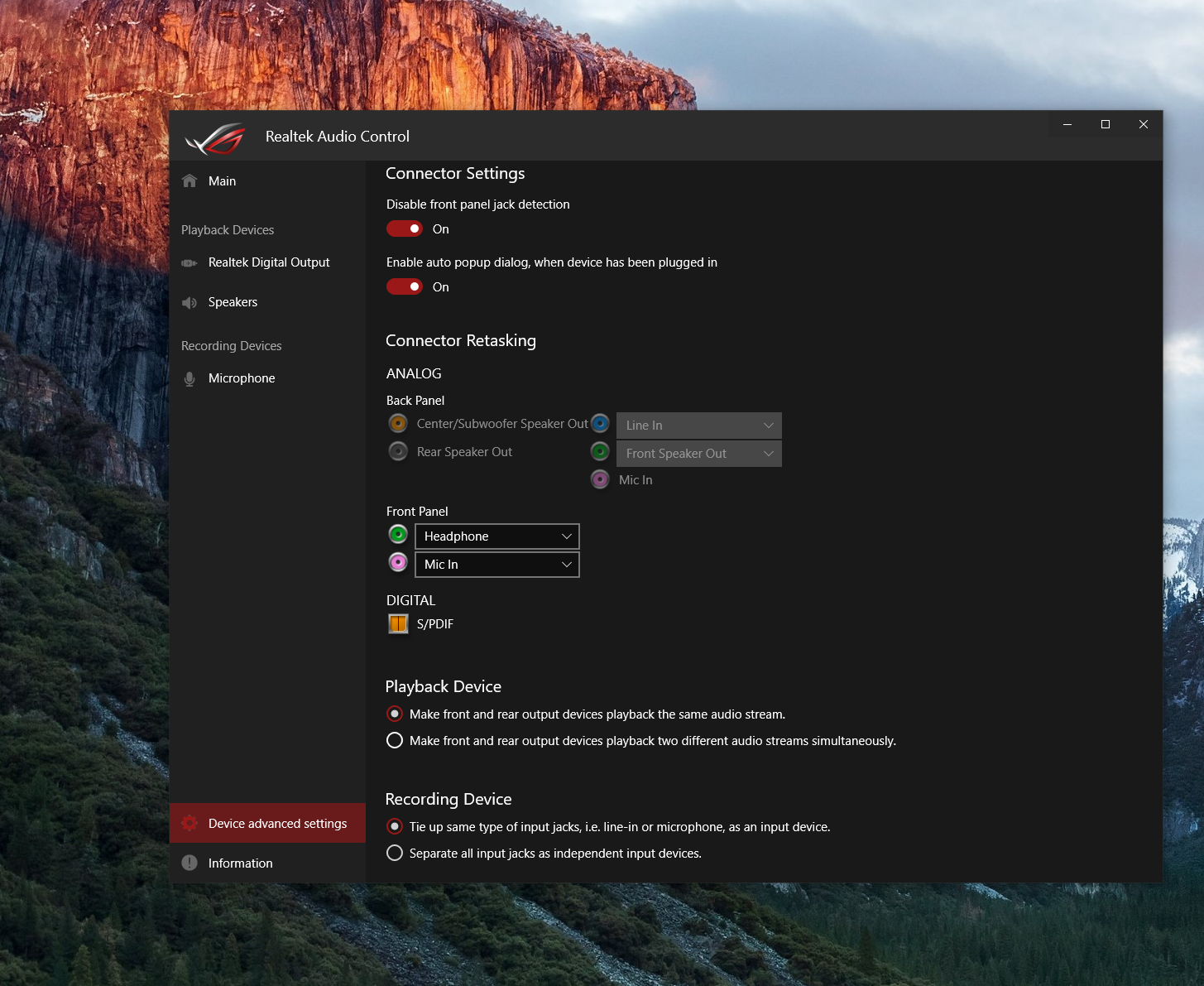Viewport: 1204px width, 986px height.
Task: Close the Realtek Audio Control window
Action: (x=1144, y=124)
